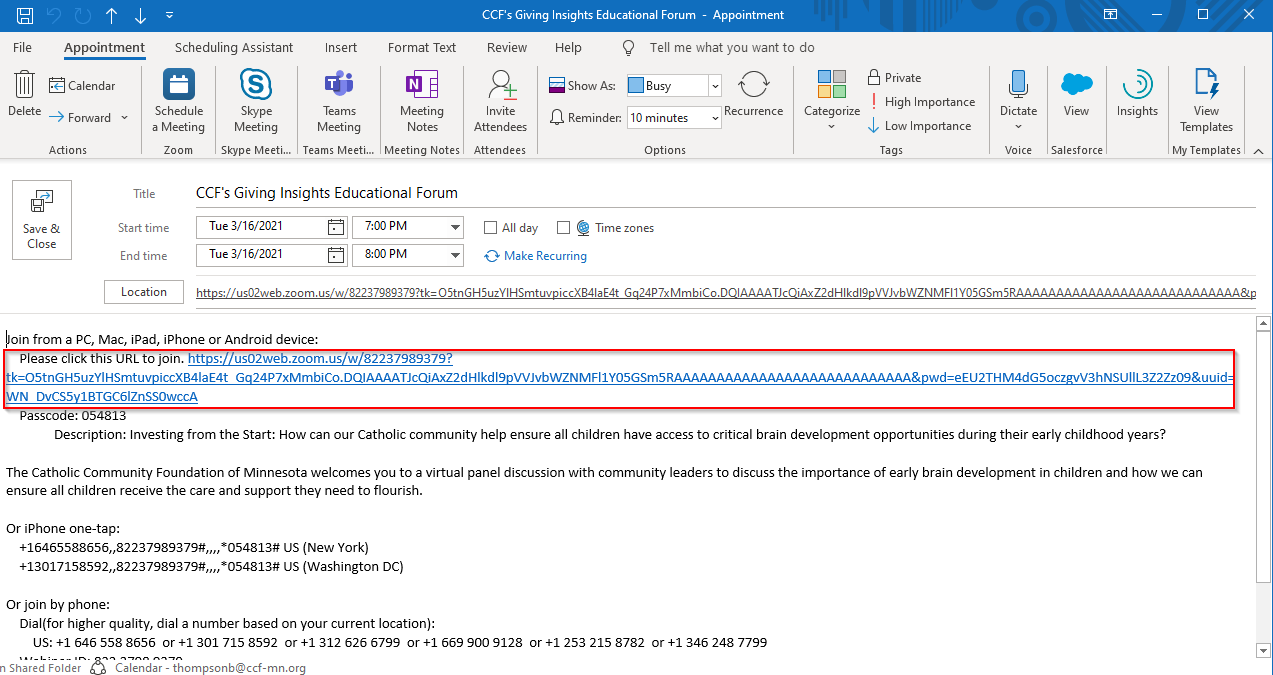
Task: Set Low Importance tag
Action: pos(920,126)
